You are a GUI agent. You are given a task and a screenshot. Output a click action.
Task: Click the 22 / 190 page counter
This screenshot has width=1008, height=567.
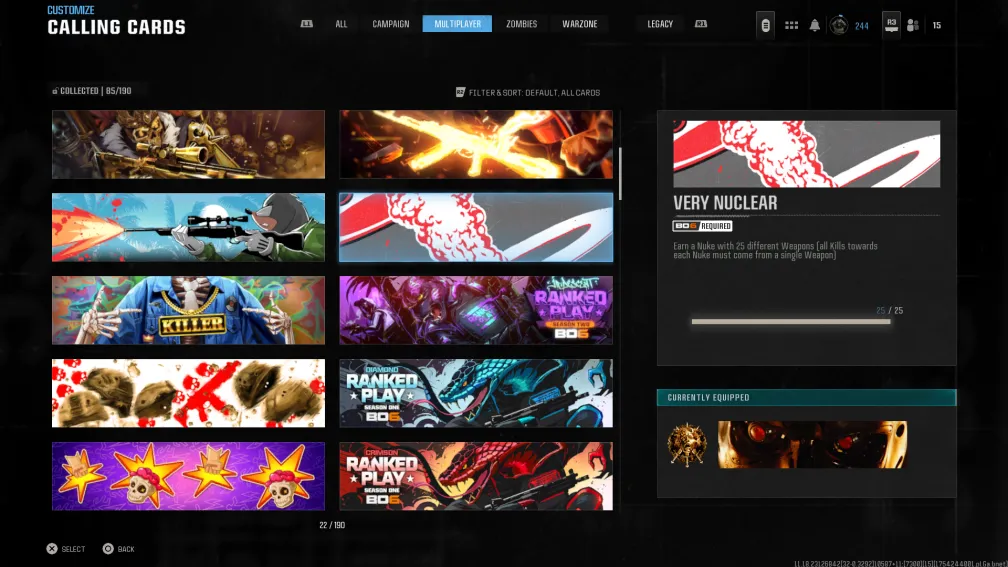[x=332, y=525]
